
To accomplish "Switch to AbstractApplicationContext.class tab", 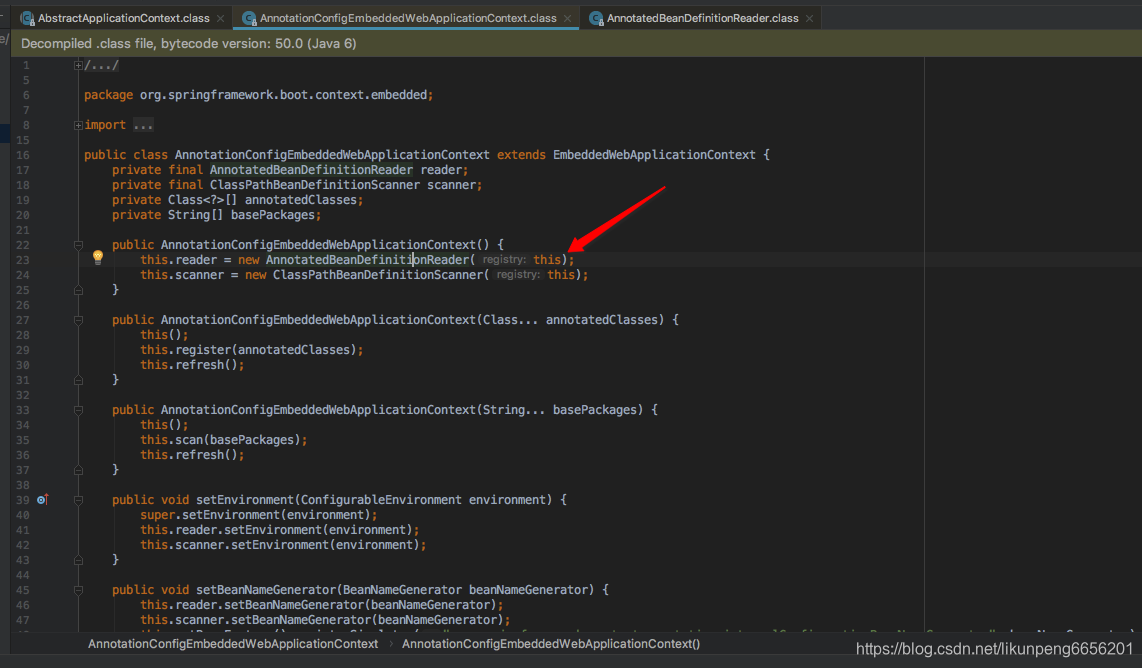I will (x=123, y=18).
